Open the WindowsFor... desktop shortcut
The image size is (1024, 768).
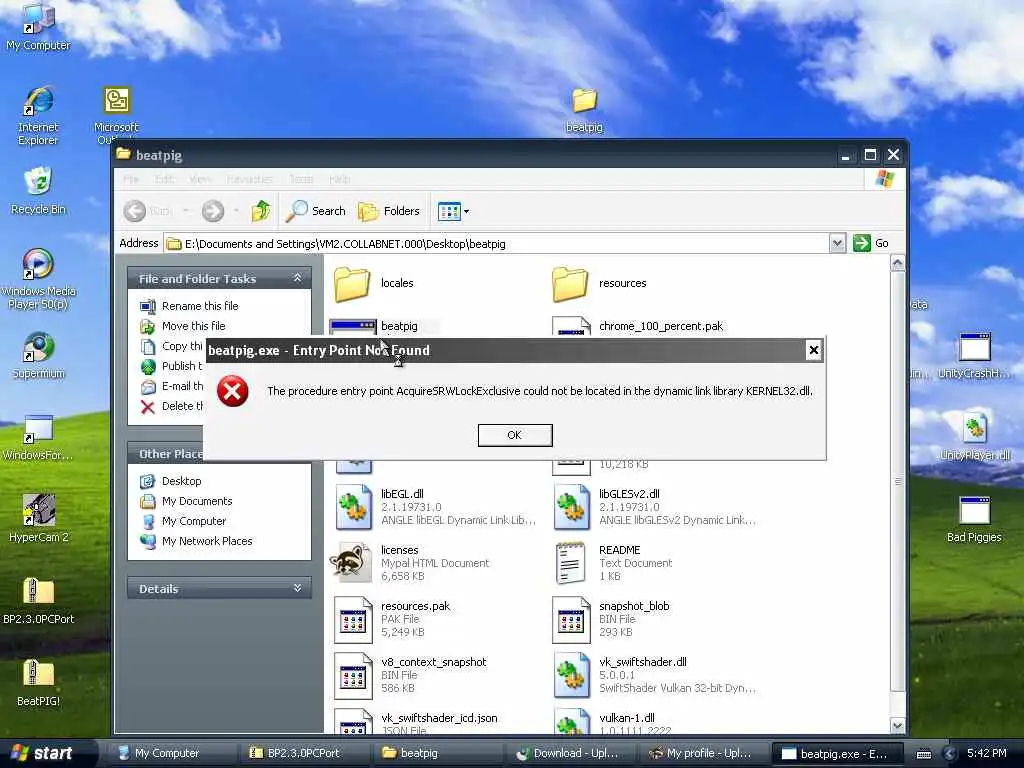coord(38,438)
